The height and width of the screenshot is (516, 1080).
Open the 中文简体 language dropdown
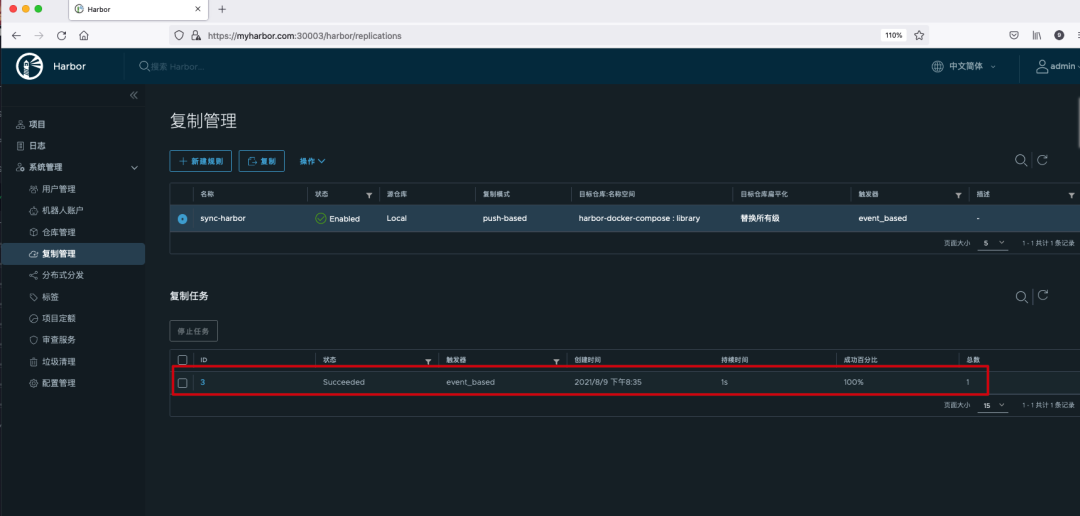pyautogui.click(x=964, y=67)
